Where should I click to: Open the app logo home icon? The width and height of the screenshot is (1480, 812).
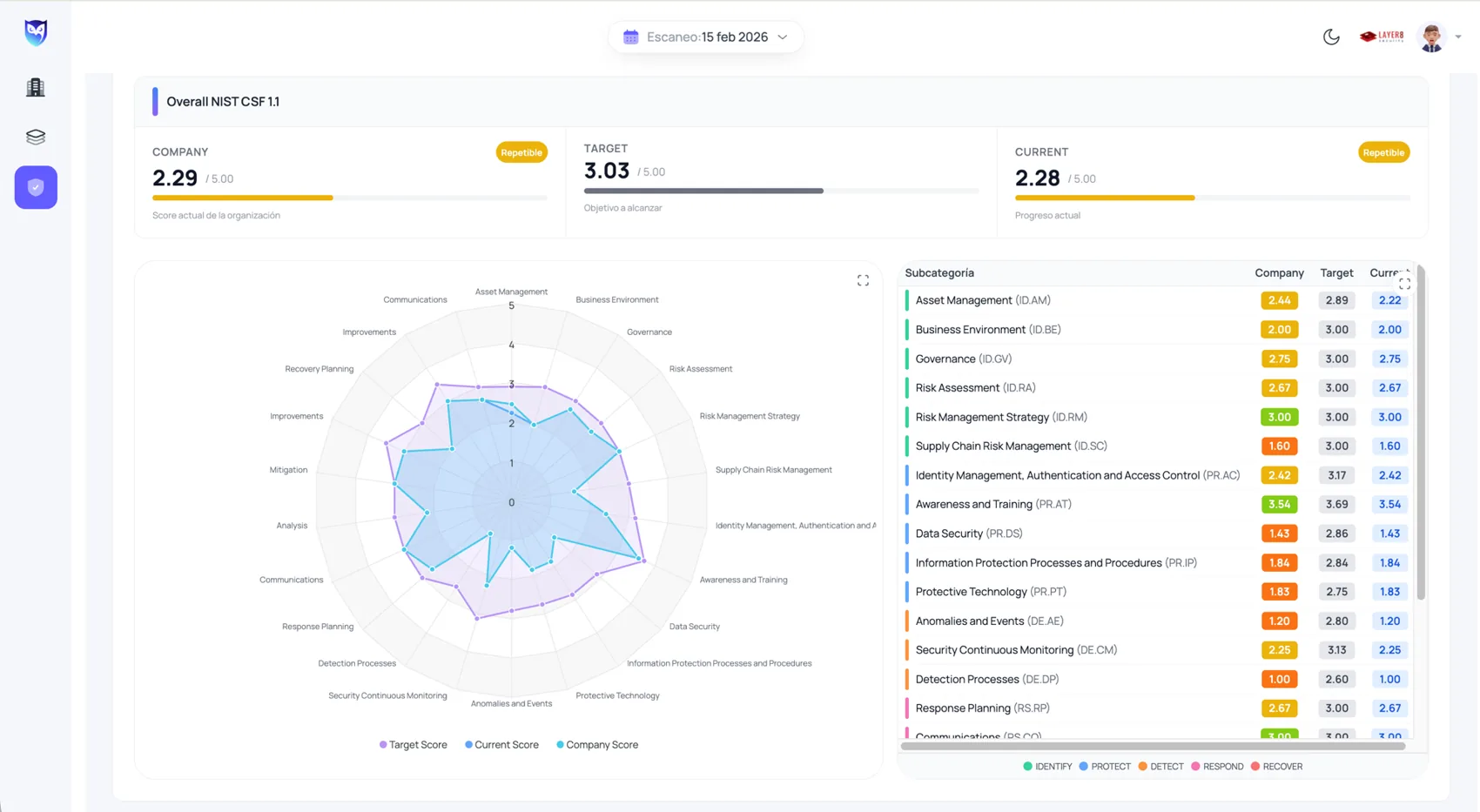(x=36, y=33)
